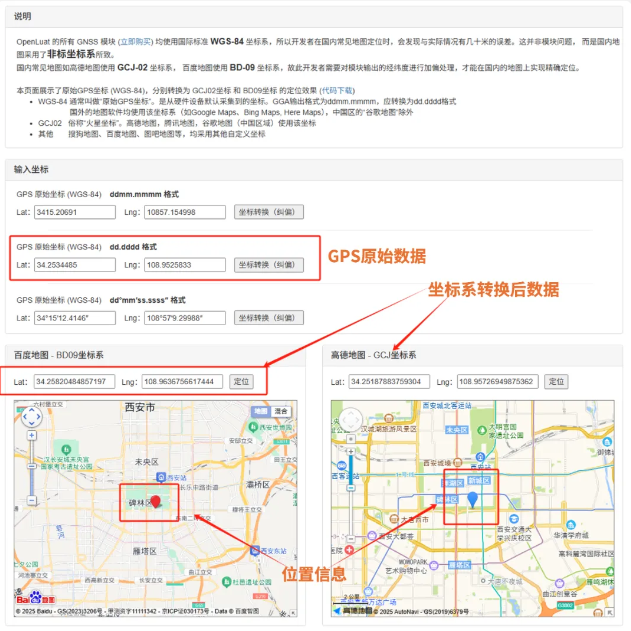Image resolution: width=631 pixels, height=631 pixels.
Task: Click the 定位 button under 百度地图
Action: point(241,381)
